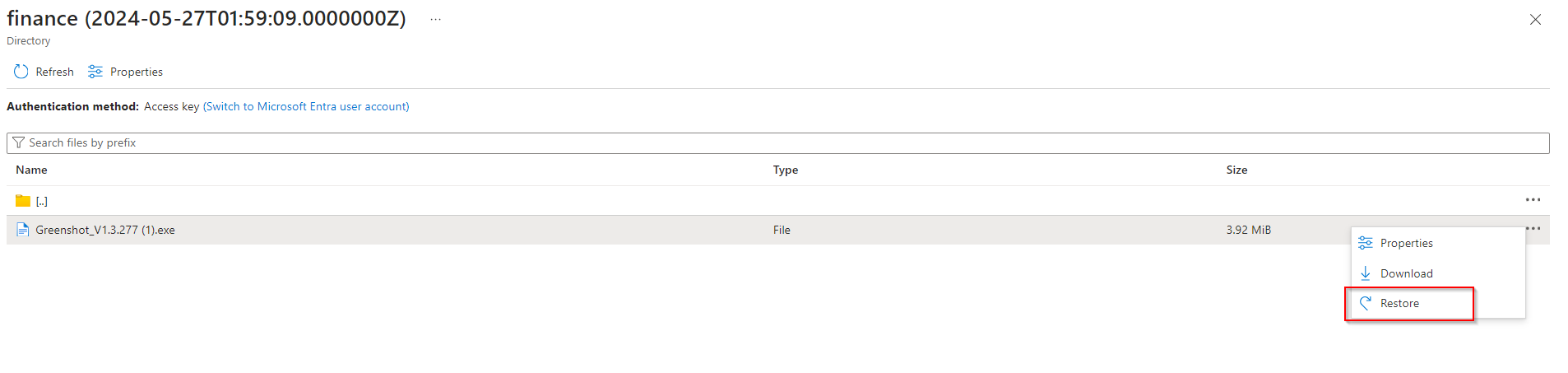This screenshot has height=373, width=1568.
Task: Click the Greenshot file document icon
Action: [x=23, y=230]
